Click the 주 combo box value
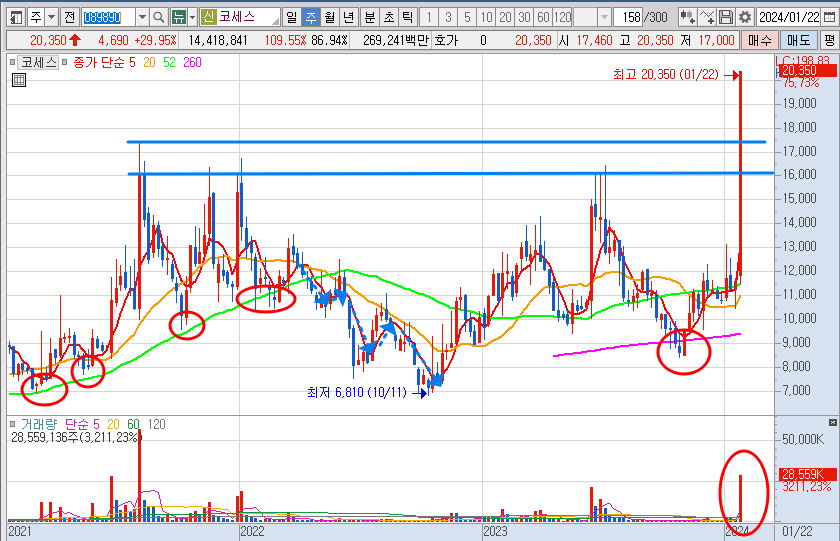This screenshot has width=840, height=541. (36, 18)
